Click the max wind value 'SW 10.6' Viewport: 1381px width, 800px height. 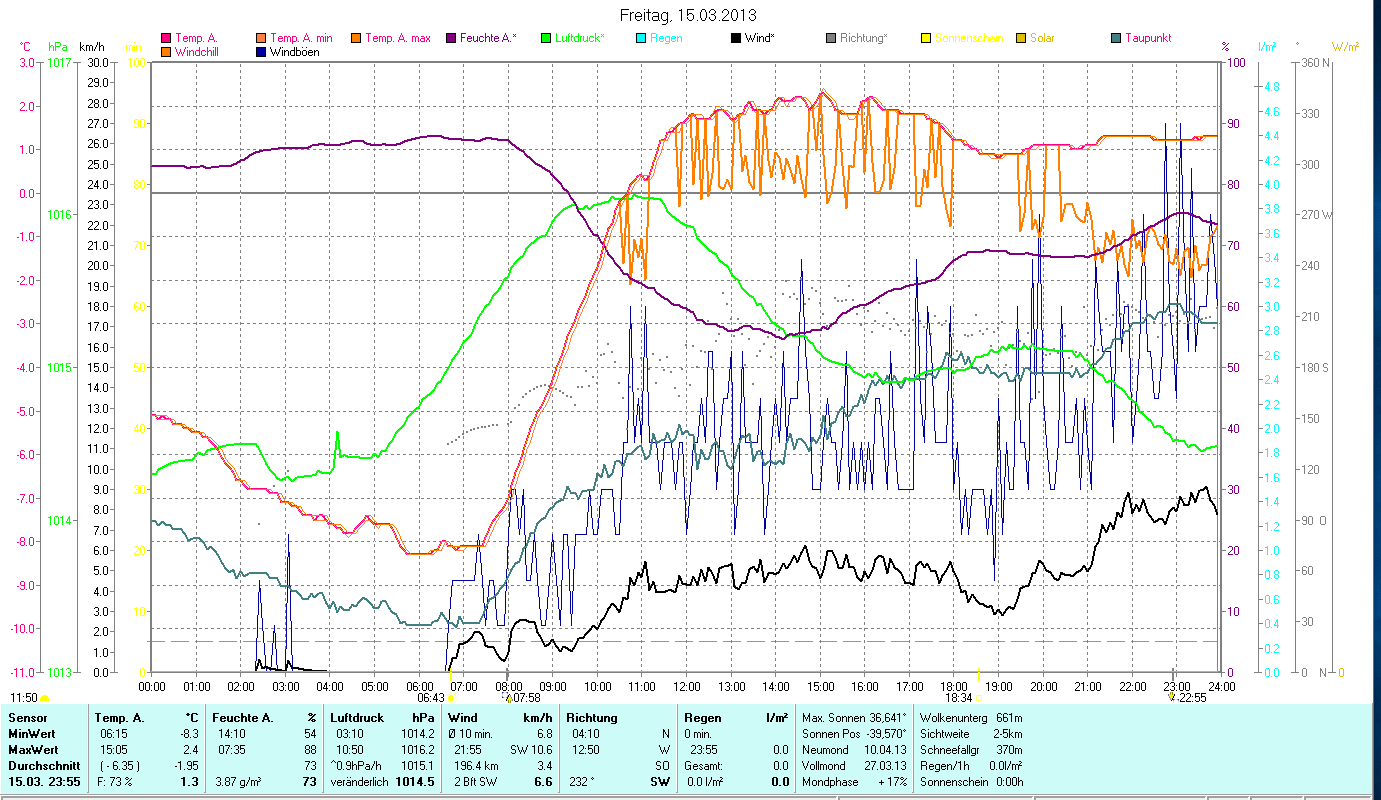click(x=531, y=749)
